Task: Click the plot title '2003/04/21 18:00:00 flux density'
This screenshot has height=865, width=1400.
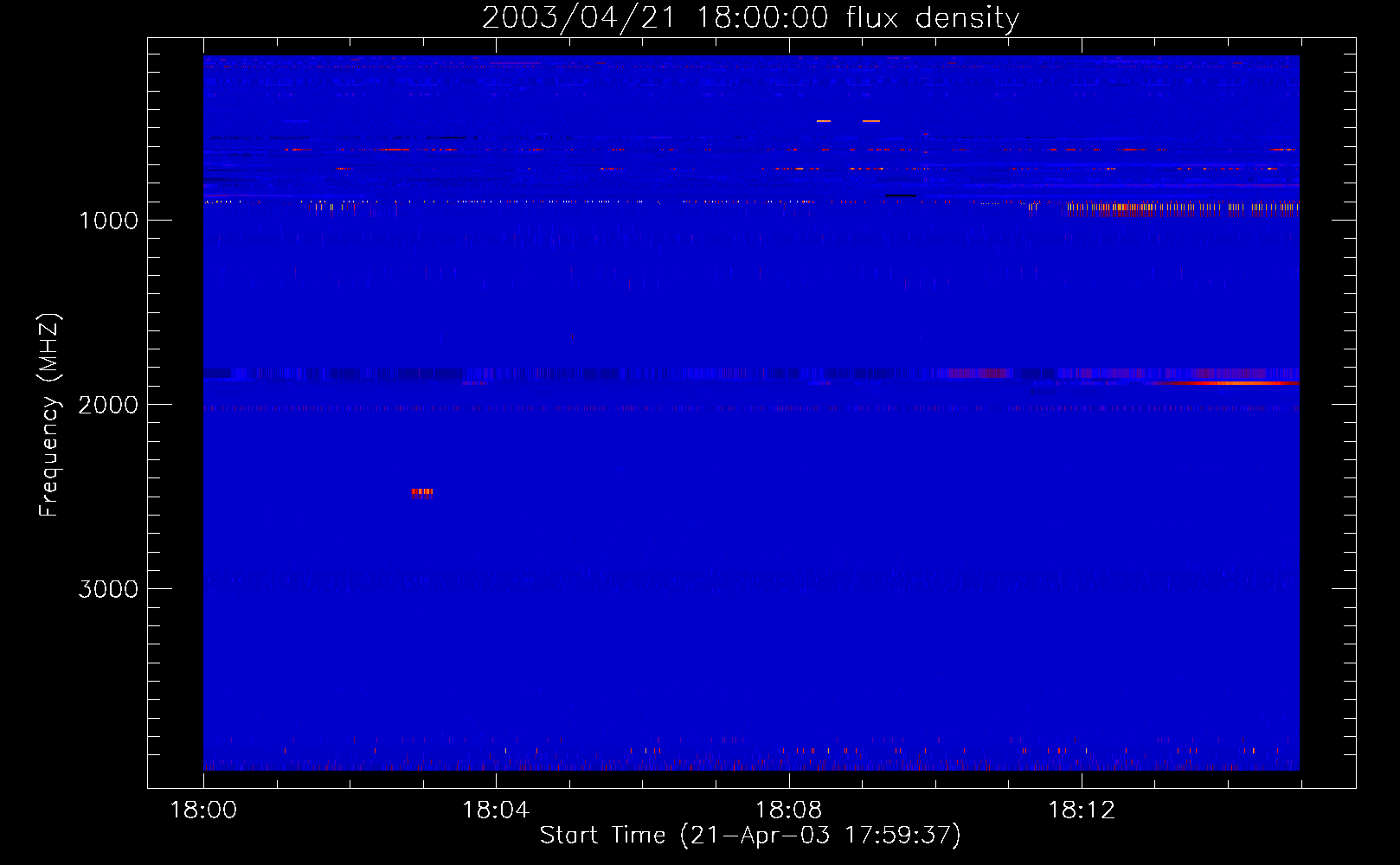Action: 750,18
